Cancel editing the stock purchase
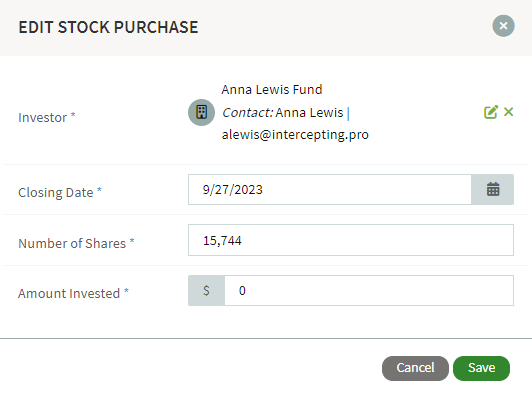532x399 pixels. pyautogui.click(x=415, y=368)
